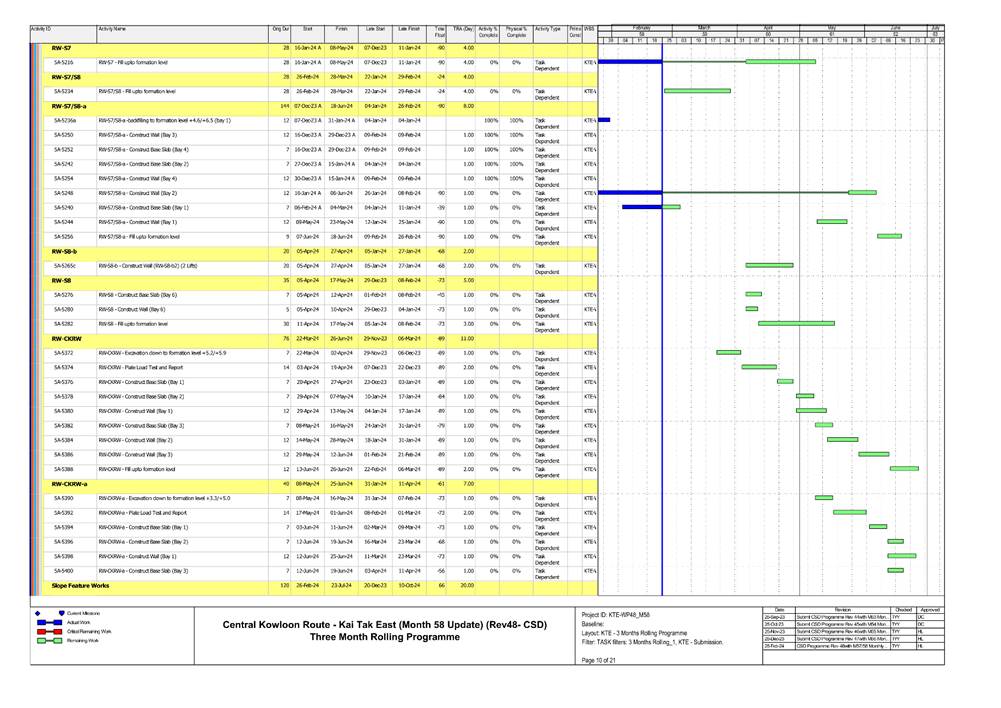Click the Current Milestone diamond legend icon
Image resolution: width=1001 pixels, height=708 pixels.
click(x=37, y=613)
